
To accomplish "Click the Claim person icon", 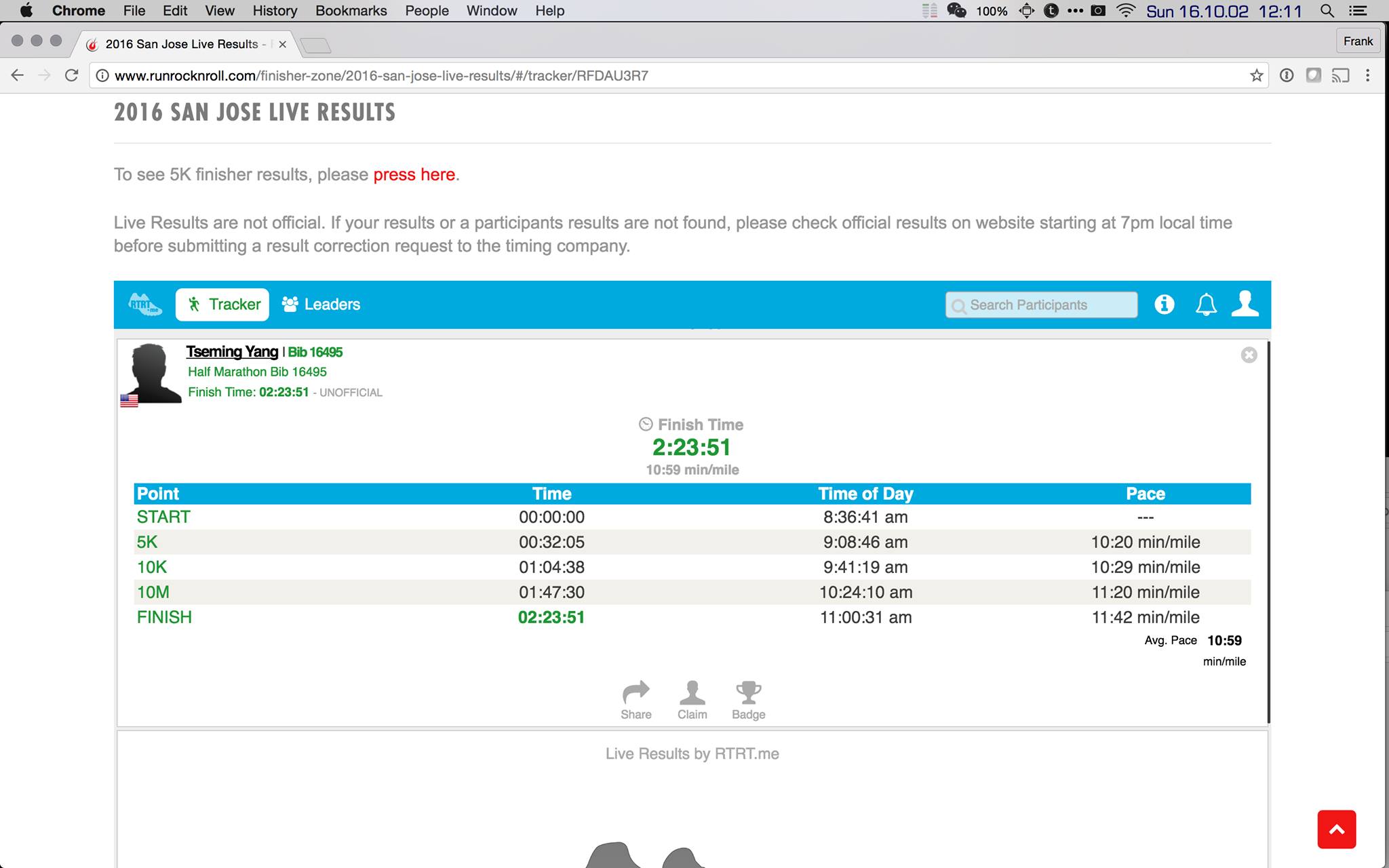I will (692, 693).
